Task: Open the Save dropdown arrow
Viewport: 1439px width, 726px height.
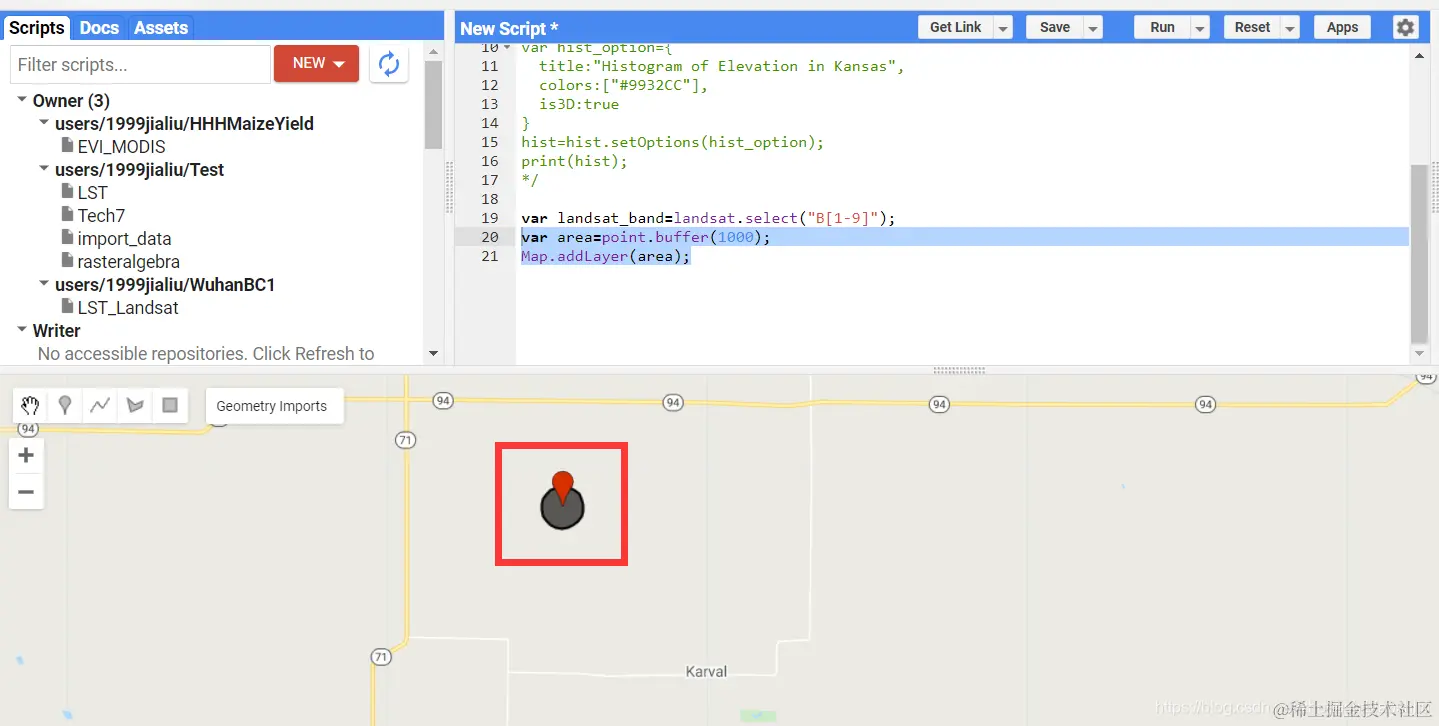Action: click(x=1093, y=28)
